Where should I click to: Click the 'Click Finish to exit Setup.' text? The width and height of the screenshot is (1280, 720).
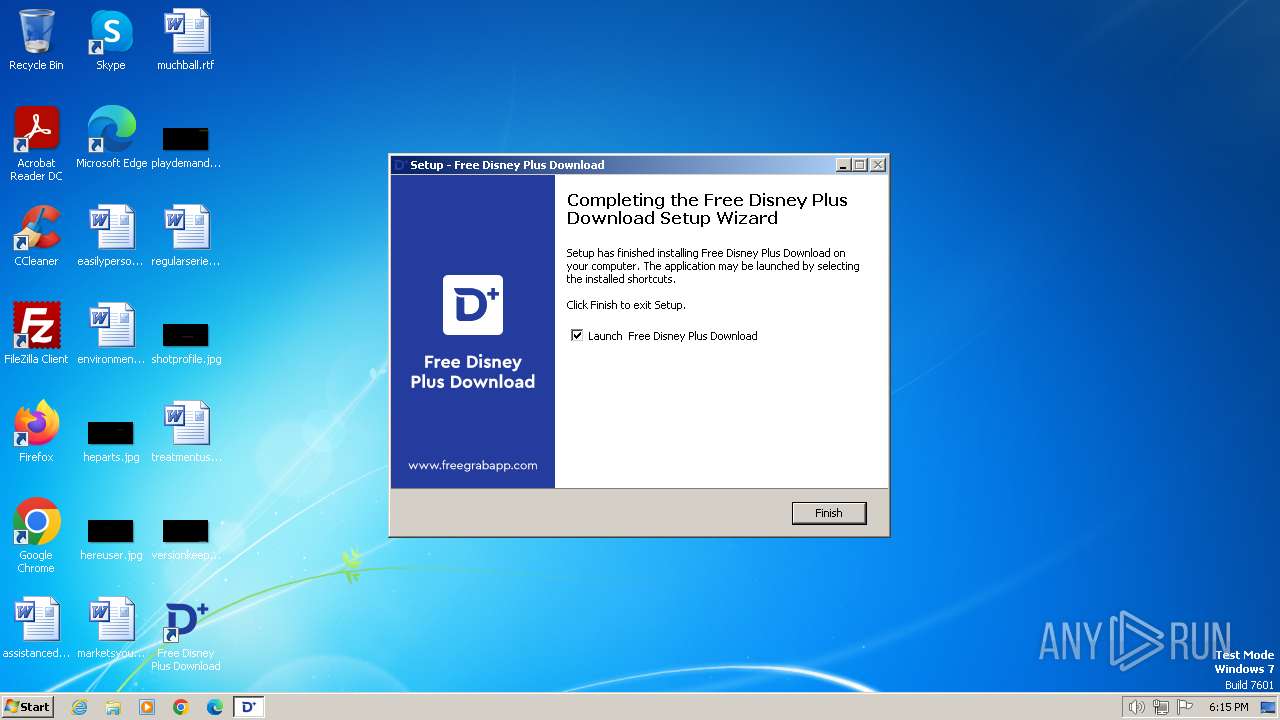tap(626, 305)
